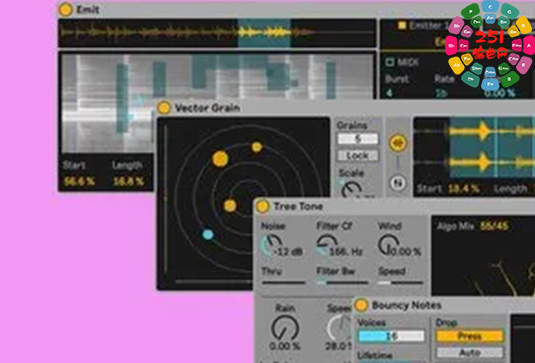Screen dimensions: 535x363
Task: Click the Scale knob in Vector Grain
Action: (x=351, y=189)
